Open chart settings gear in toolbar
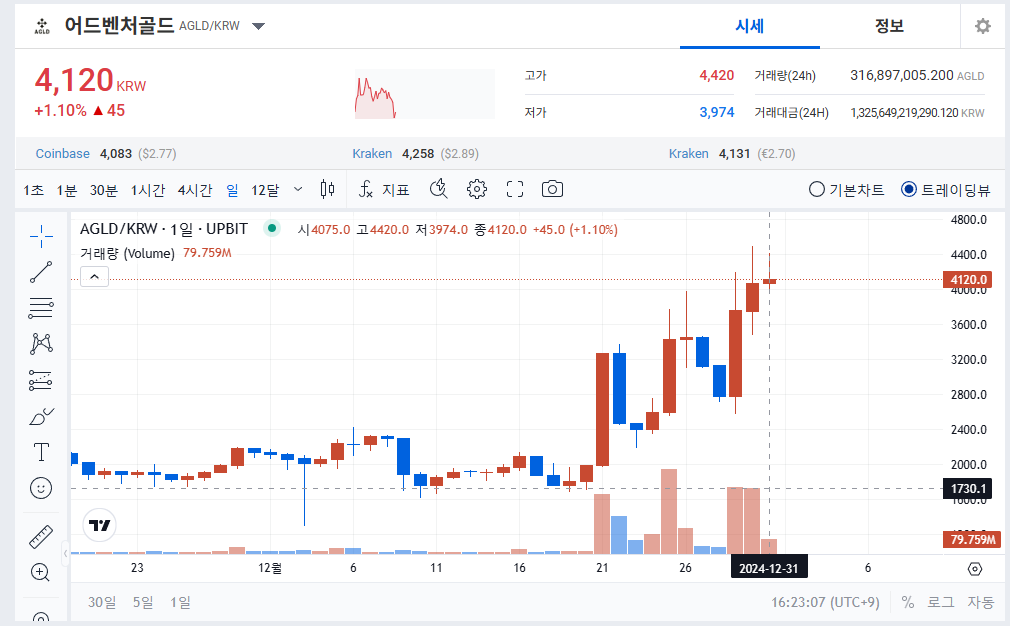Image resolution: width=1010 pixels, height=626 pixels. pyautogui.click(x=477, y=189)
